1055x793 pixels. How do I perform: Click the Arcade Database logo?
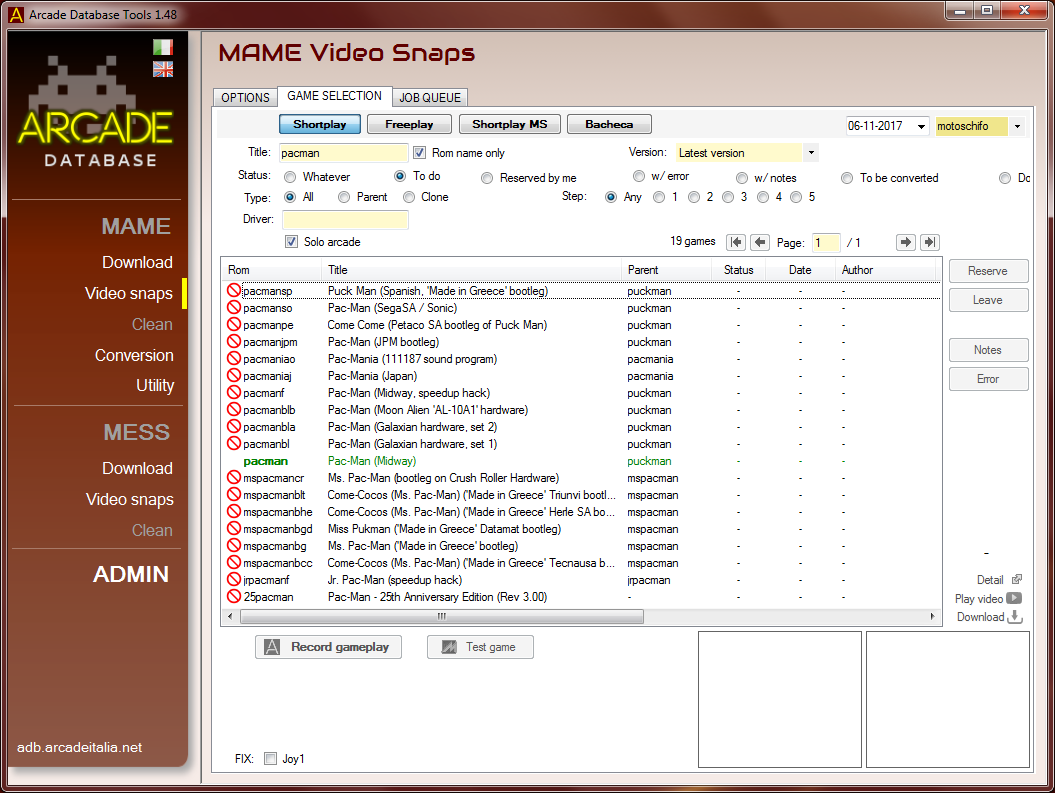pos(96,111)
